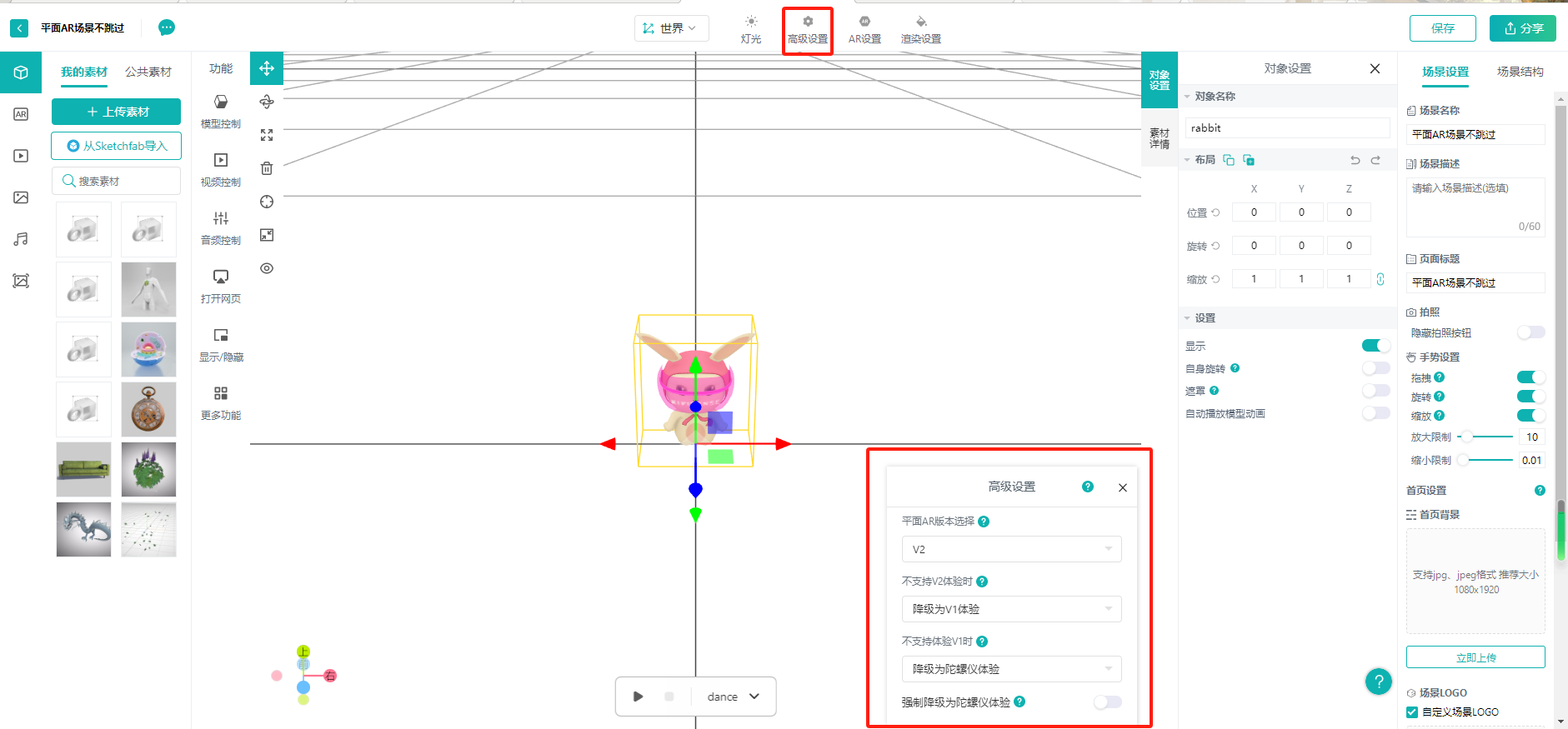Viewport: 1568px width, 729px height.
Task: Click the 上传素材 button
Action: pyautogui.click(x=117, y=112)
